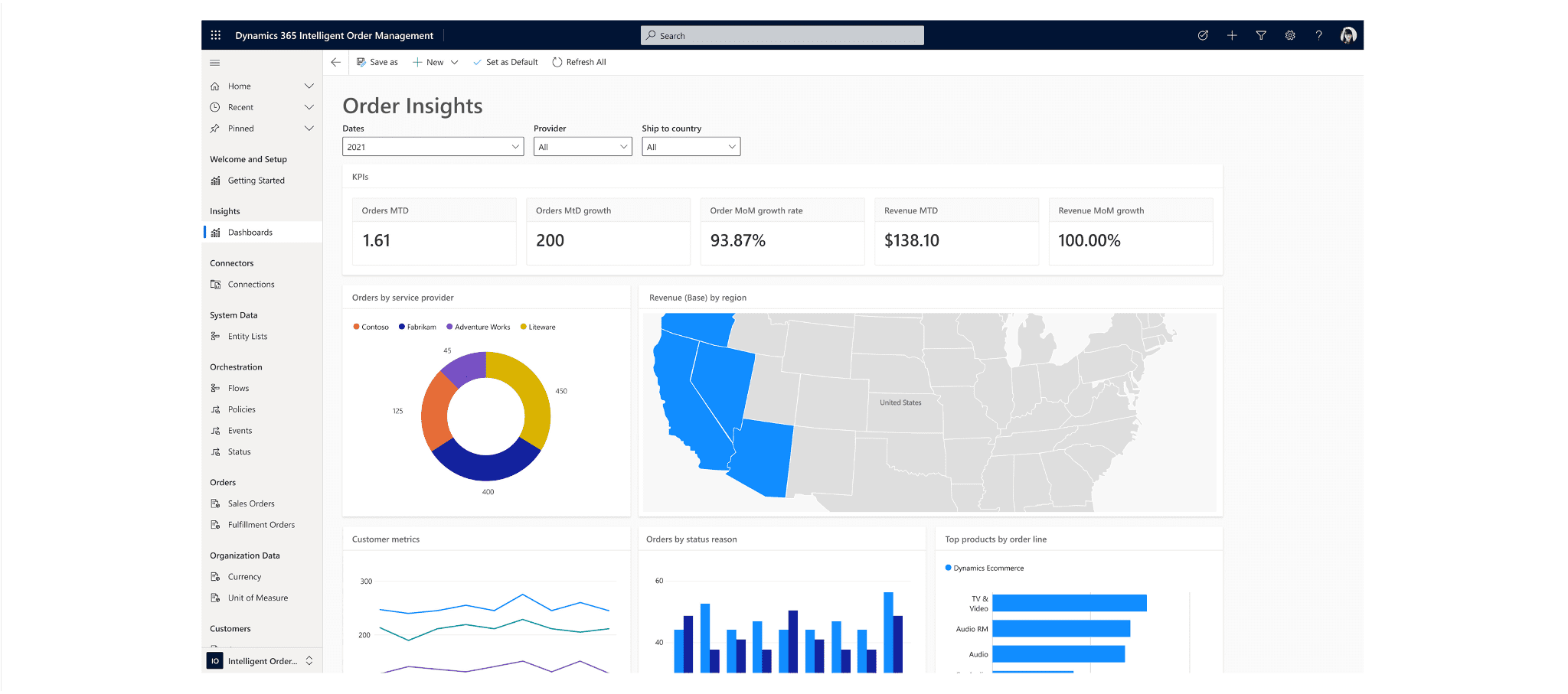Screen dimensions: 1568x694
Task: Click the Recent clock icon
Action: (x=215, y=107)
